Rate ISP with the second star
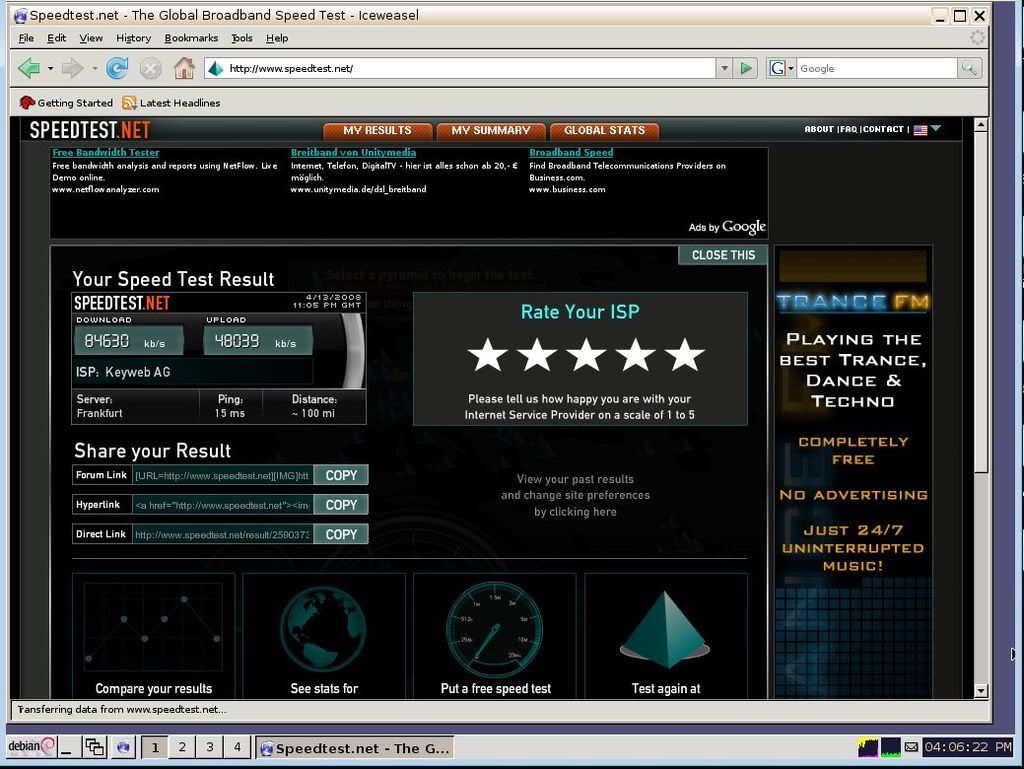The height and width of the screenshot is (769, 1024). pos(537,354)
